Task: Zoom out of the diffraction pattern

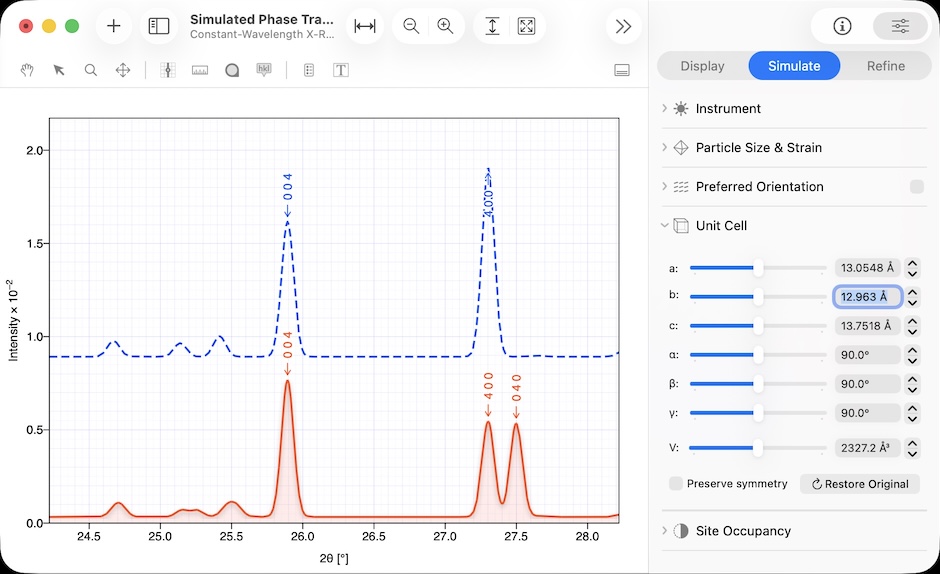Action: point(411,27)
